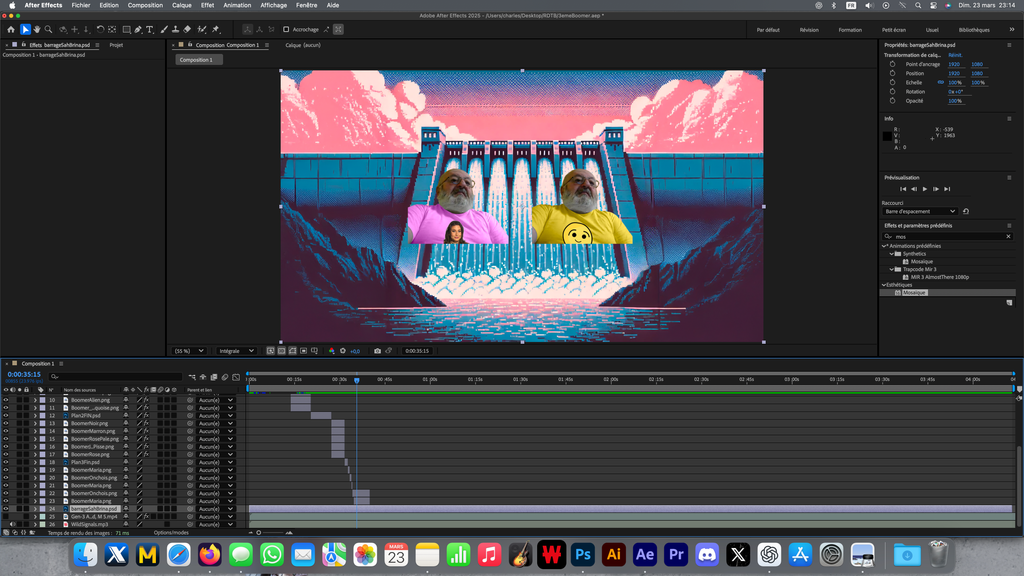1024x576 pixels.
Task: Expand the Plan2FIN.psd layer properties
Action: click(x=35, y=415)
